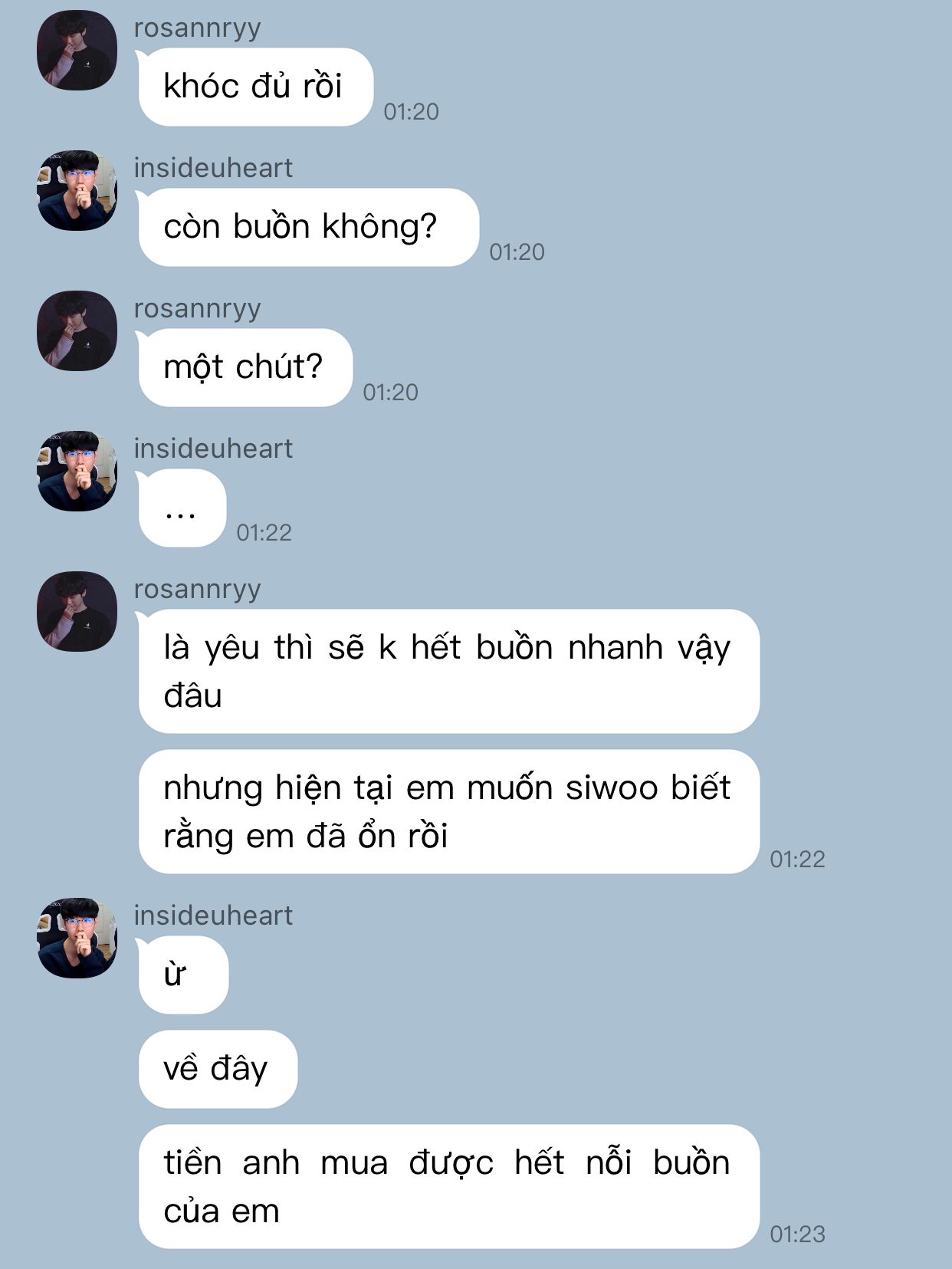
Task: Select the "ừ" message bubble
Action: 183,975
